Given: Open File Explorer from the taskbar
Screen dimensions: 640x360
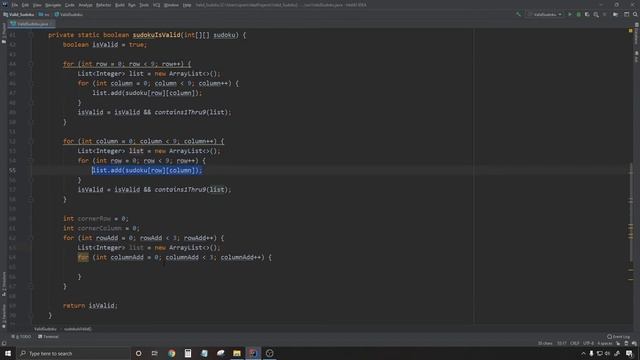Looking at the screenshot, I should point(237,353).
